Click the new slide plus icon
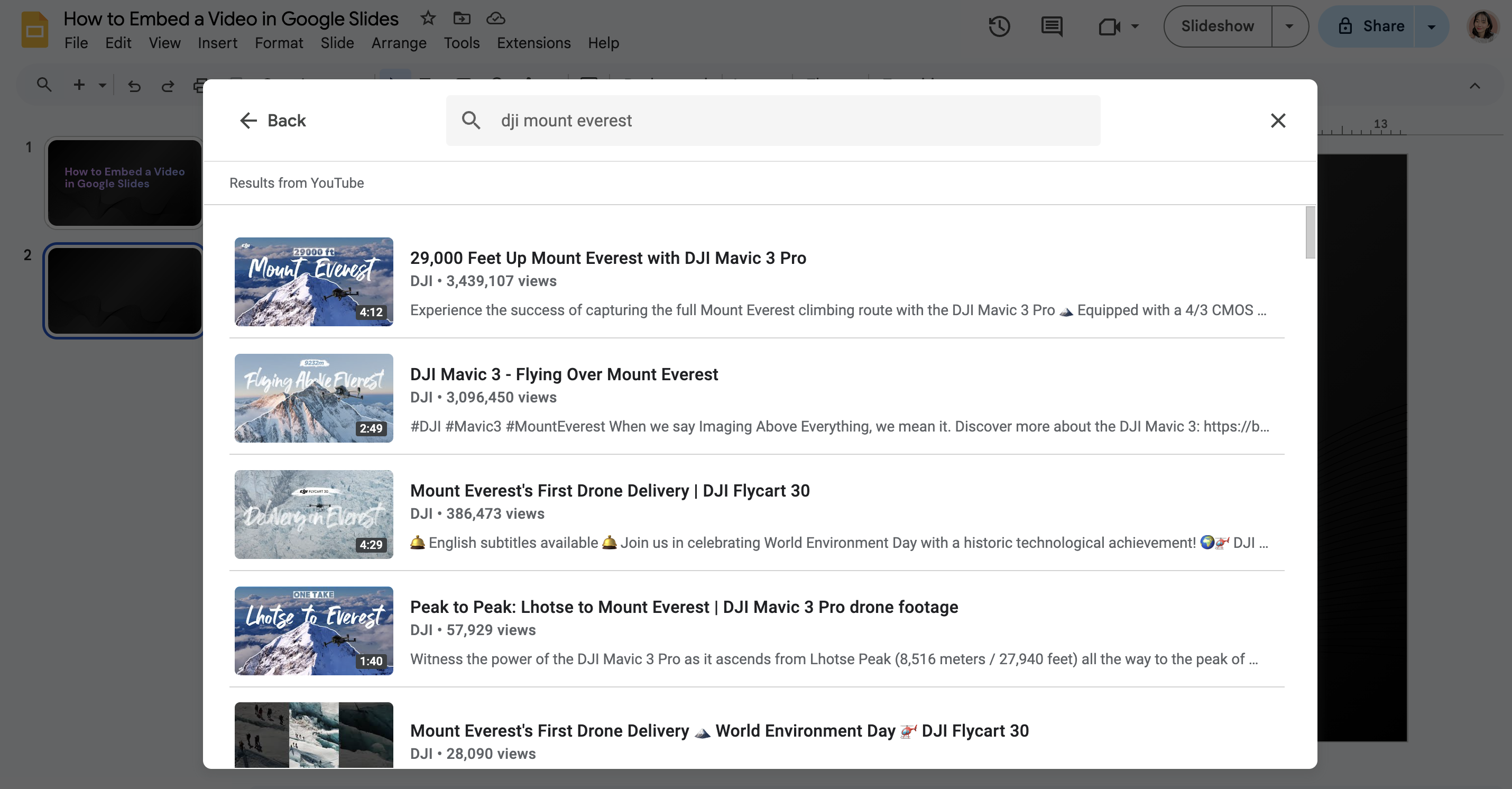The width and height of the screenshot is (1512, 789). pyautogui.click(x=79, y=85)
